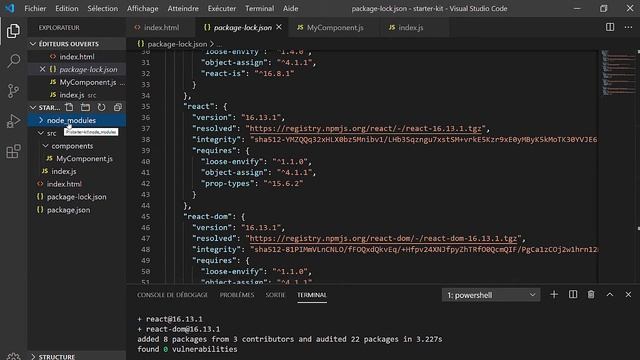Add a new terminal
The image size is (640, 360).
554,295
